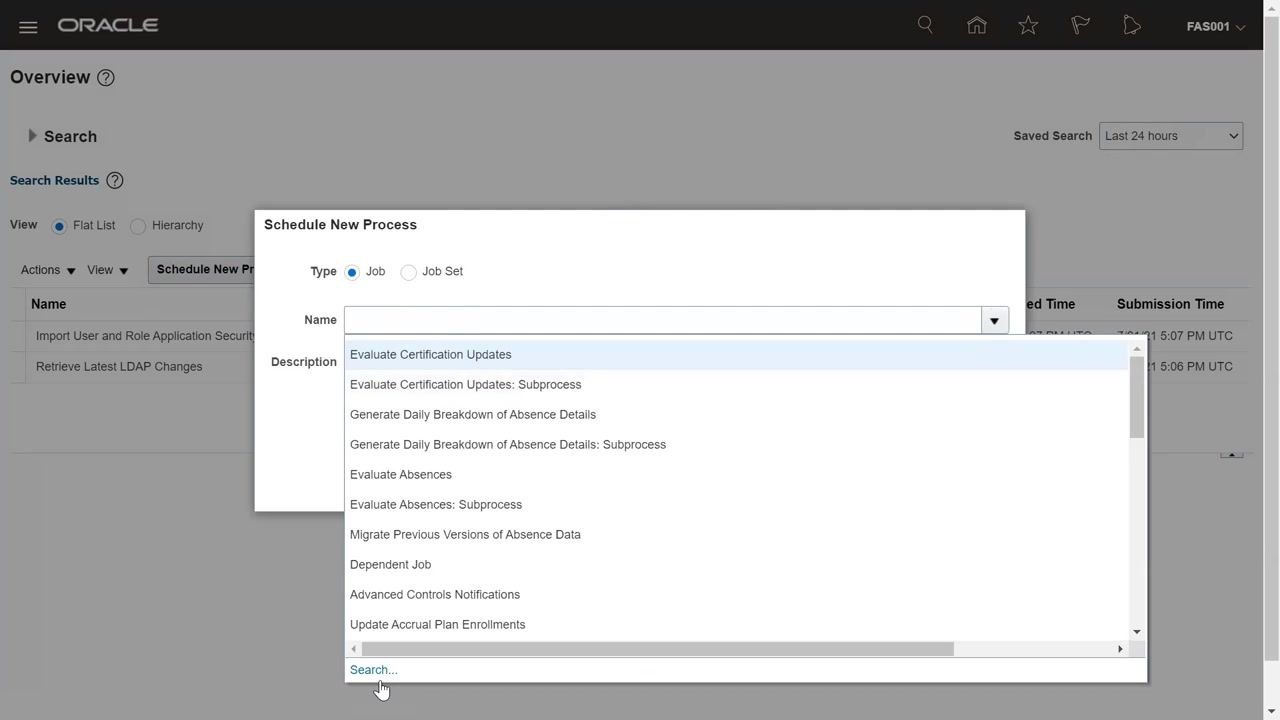Click the Name column header
Screen dimensions: 1280x720
(x=48, y=304)
